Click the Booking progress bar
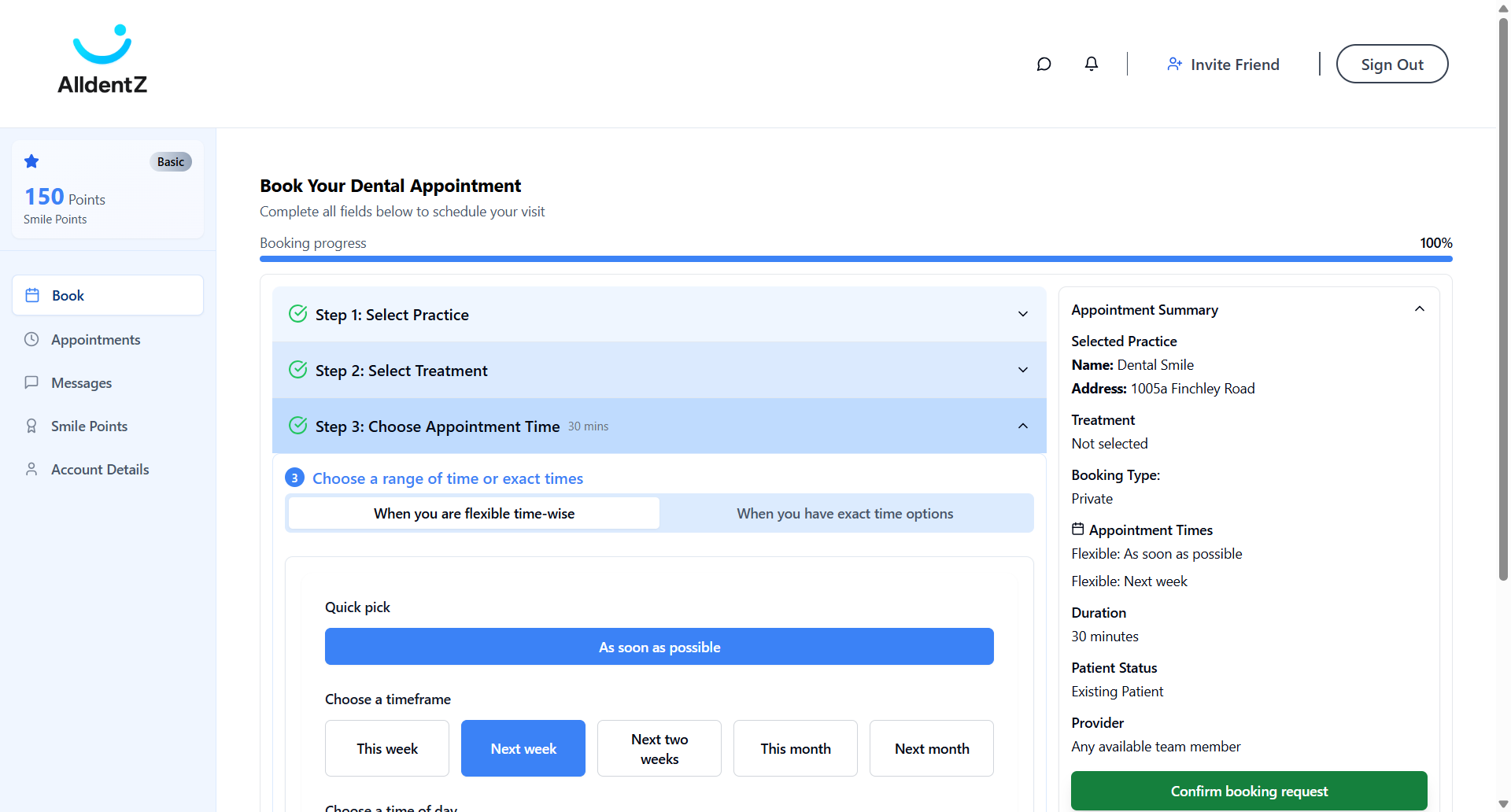Screen dimensions: 1511x812 click(x=855, y=259)
